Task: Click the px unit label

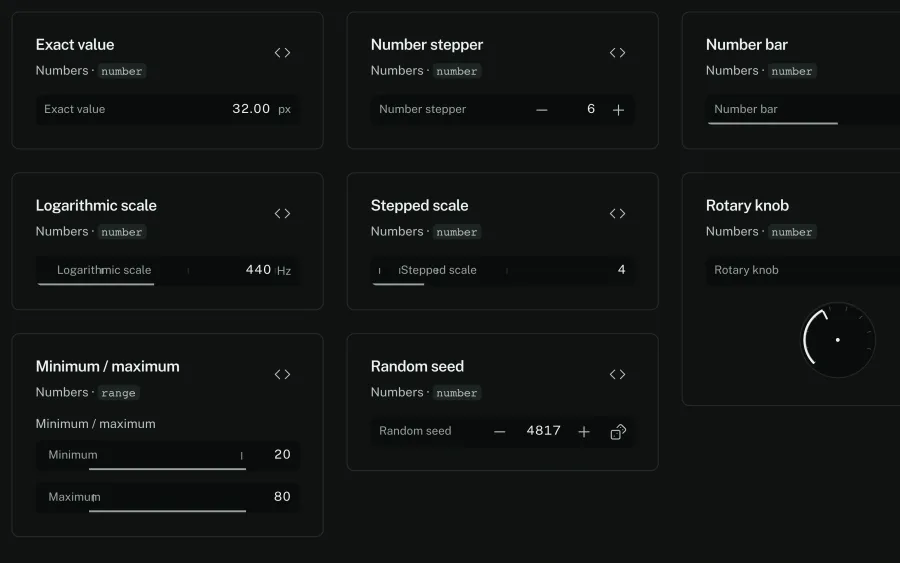Action: coord(284,110)
